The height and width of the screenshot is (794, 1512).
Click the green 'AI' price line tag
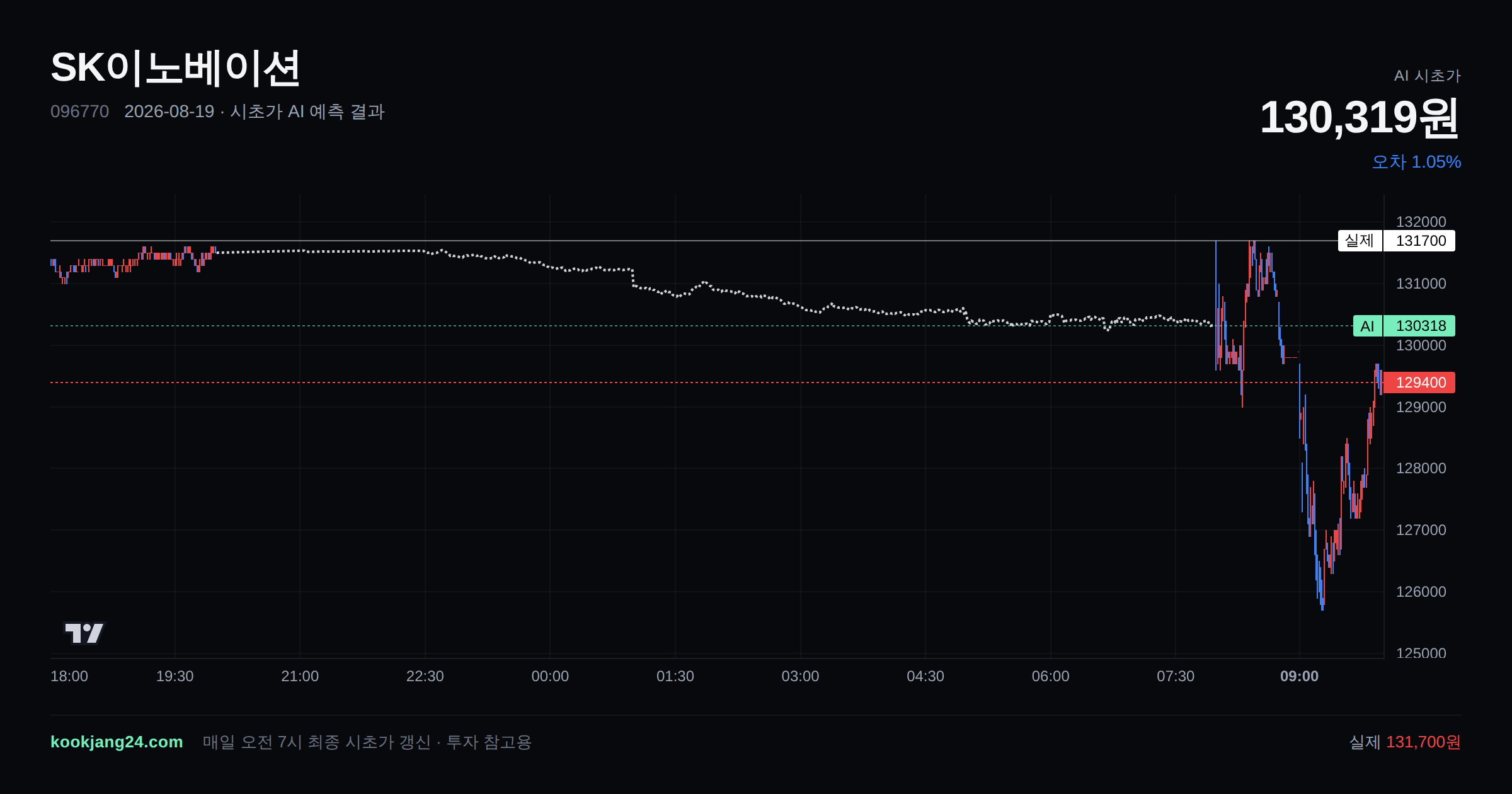click(x=1367, y=326)
